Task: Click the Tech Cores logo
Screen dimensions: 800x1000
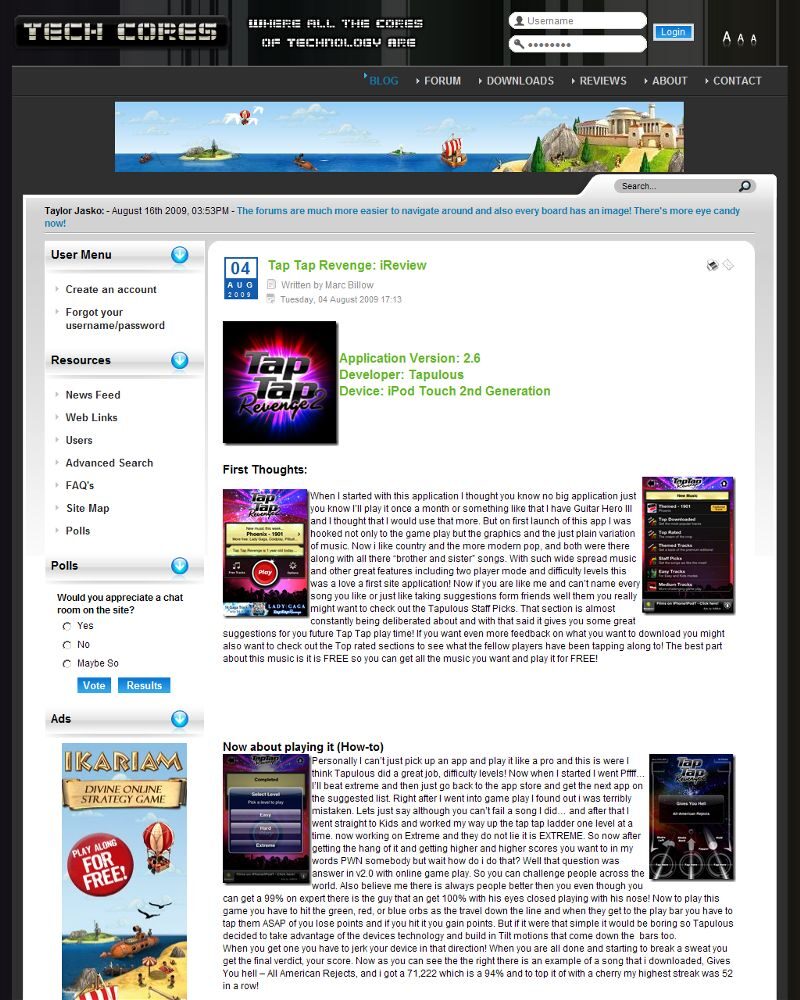Action: click(x=120, y=31)
